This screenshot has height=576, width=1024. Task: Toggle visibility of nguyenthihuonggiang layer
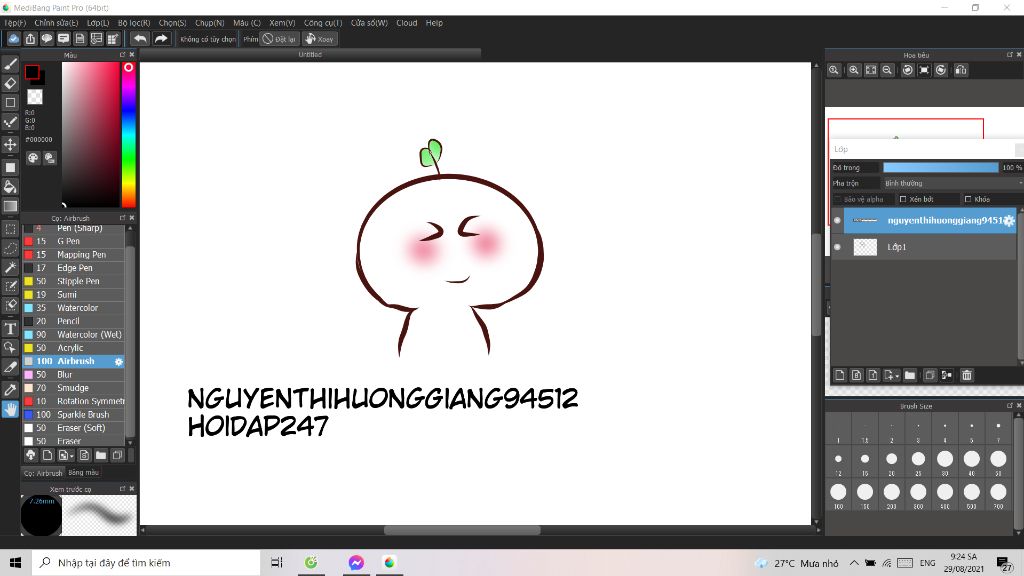click(837, 221)
